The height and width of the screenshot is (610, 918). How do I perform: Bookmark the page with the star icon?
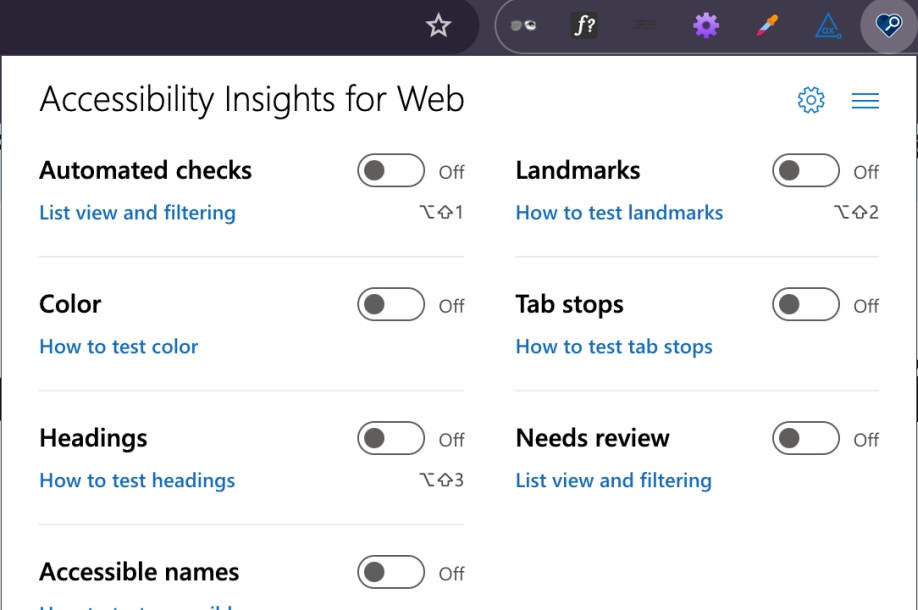438,25
